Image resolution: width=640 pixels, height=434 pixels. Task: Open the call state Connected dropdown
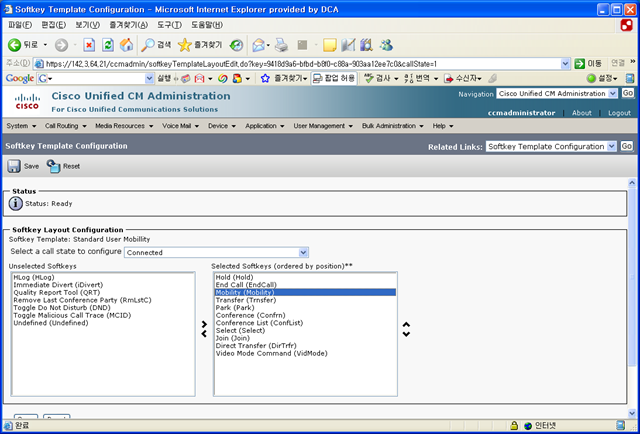(x=216, y=252)
